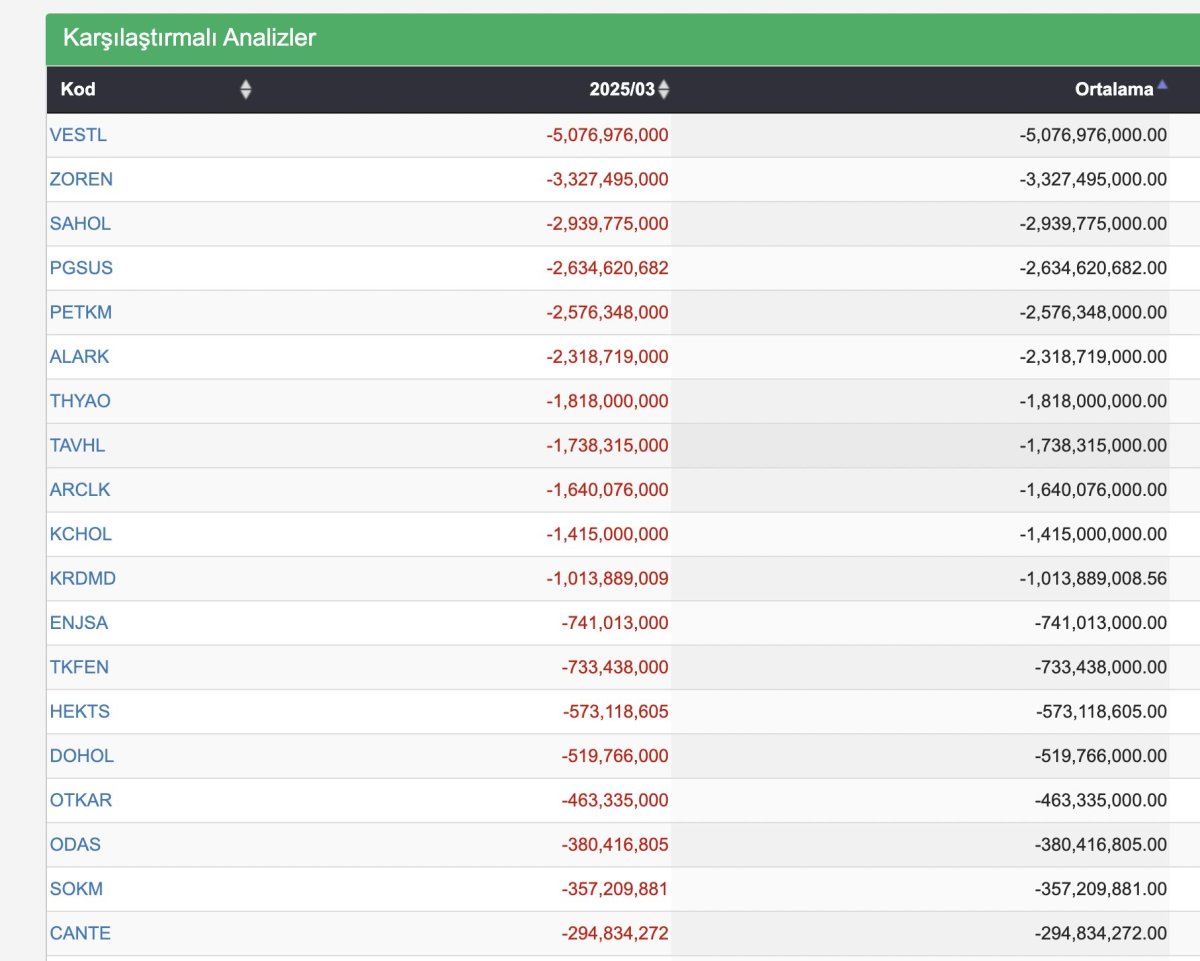This screenshot has height=961, width=1200.
Task: Click the TKFEN 2025/03 value cell
Action: [x=615, y=667]
